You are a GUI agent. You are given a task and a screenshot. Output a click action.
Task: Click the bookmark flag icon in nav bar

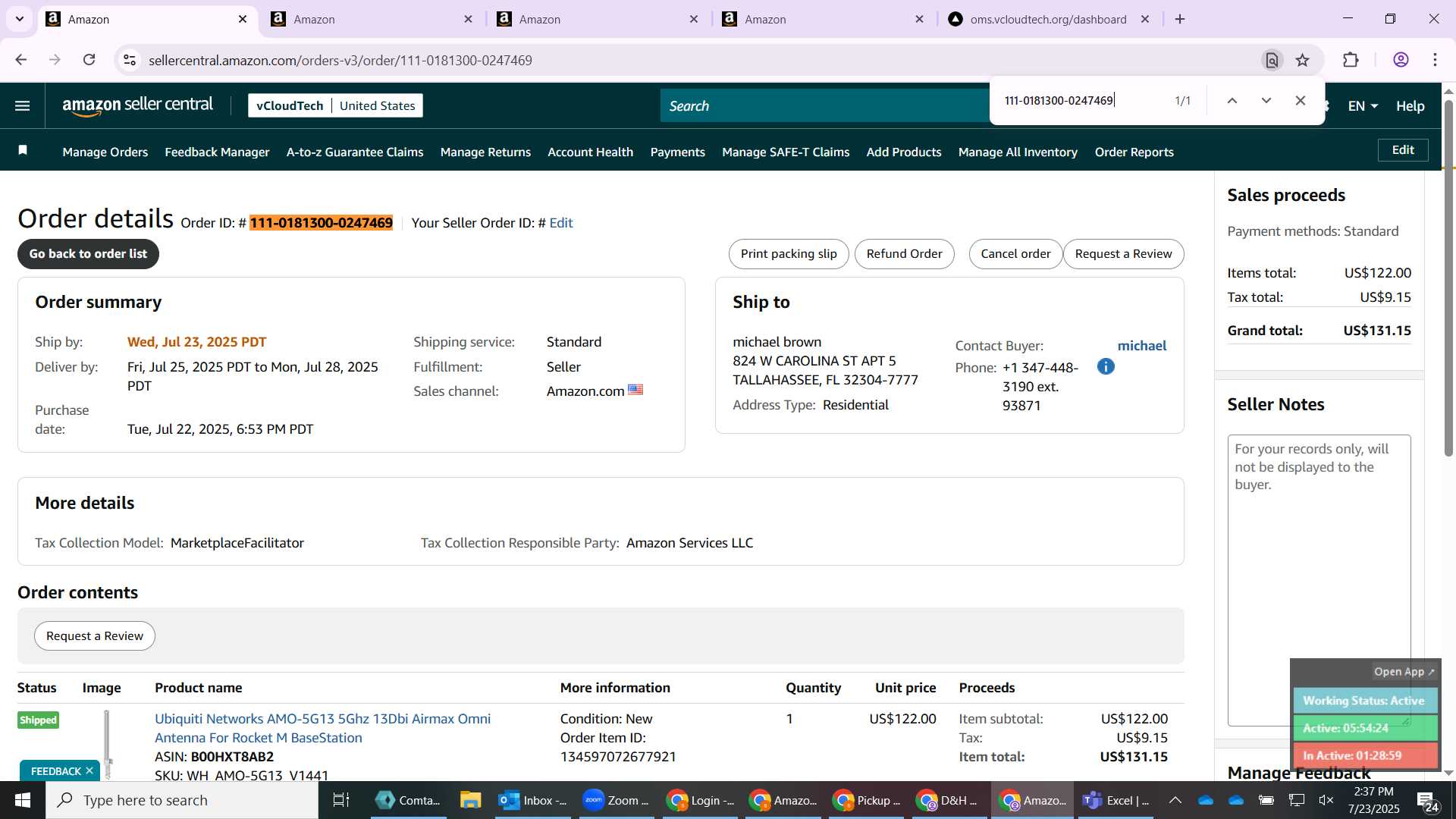pos(23,151)
